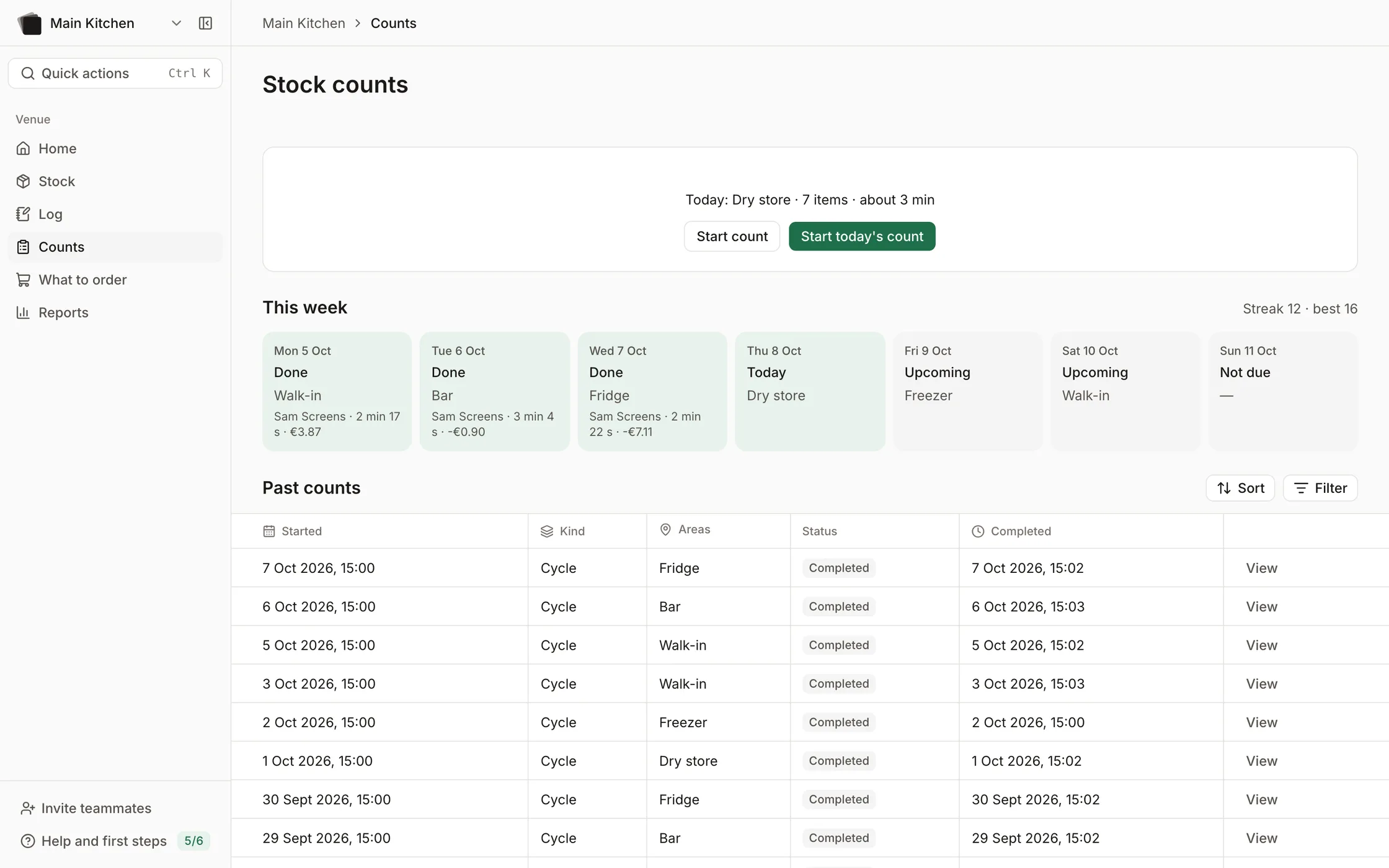Click the Filter lines icon
The height and width of the screenshot is (868, 1389).
coord(1300,488)
